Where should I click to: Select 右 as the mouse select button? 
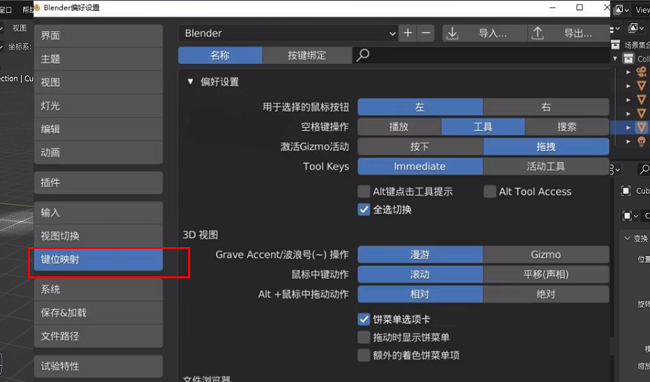546,107
